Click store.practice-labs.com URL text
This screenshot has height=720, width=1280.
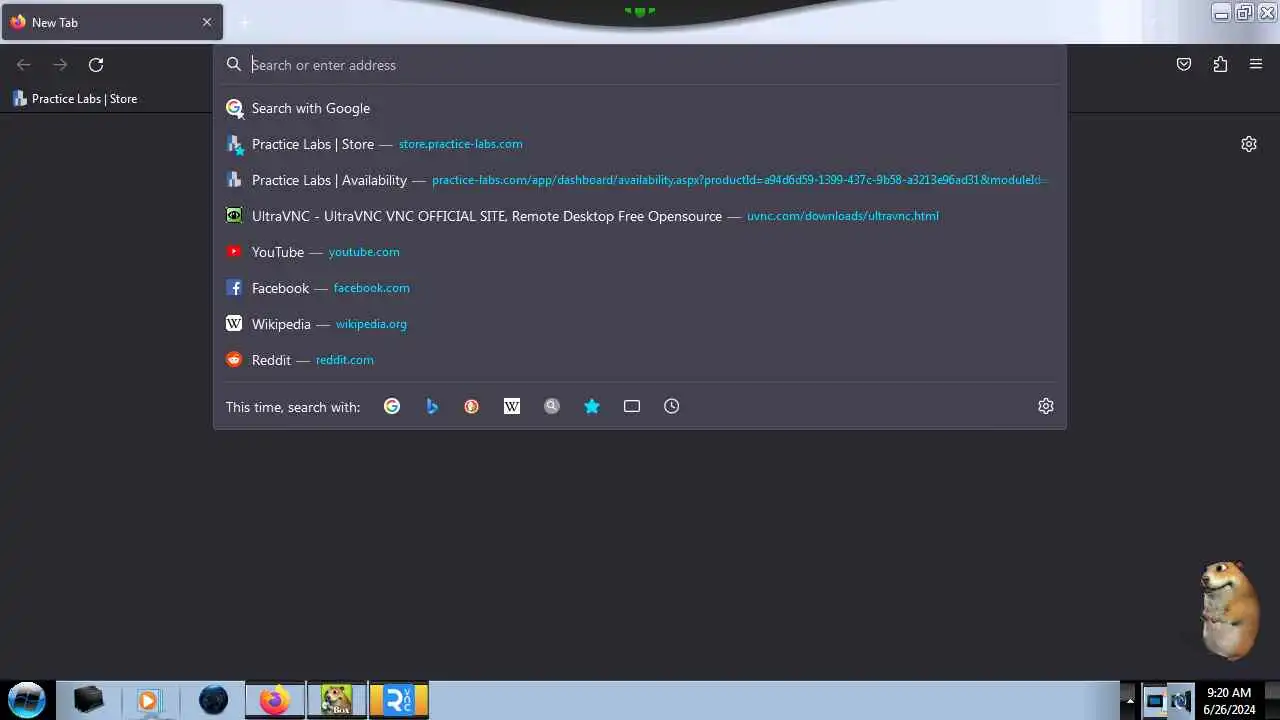click(x=460, y=144)
